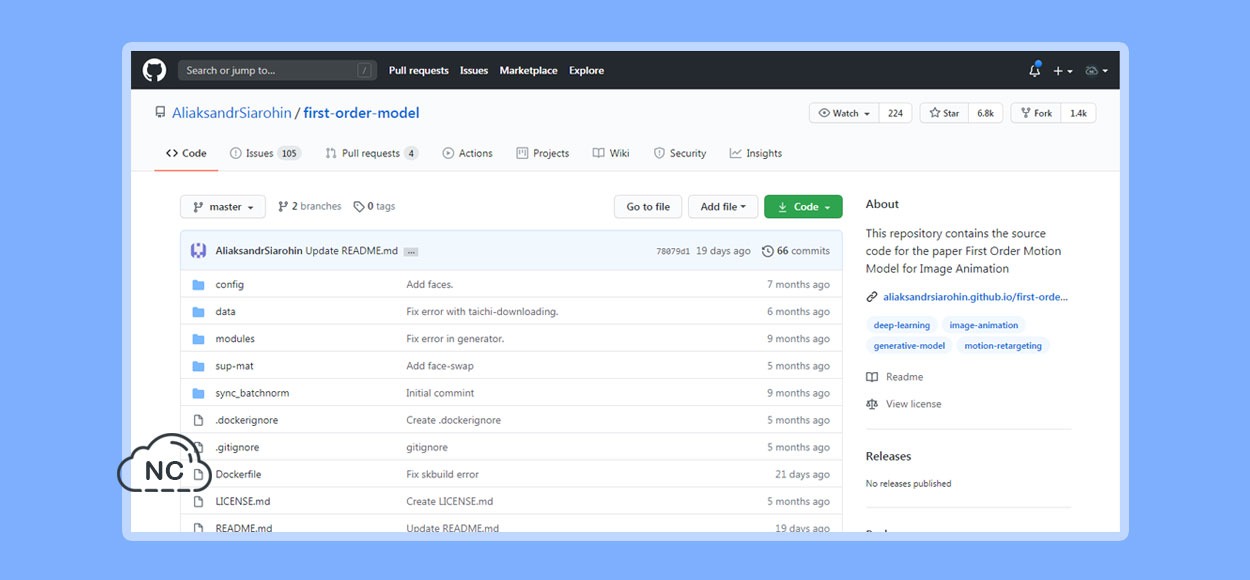Click the folder icon for modules
1250x580 pixels.
[198, 339]
